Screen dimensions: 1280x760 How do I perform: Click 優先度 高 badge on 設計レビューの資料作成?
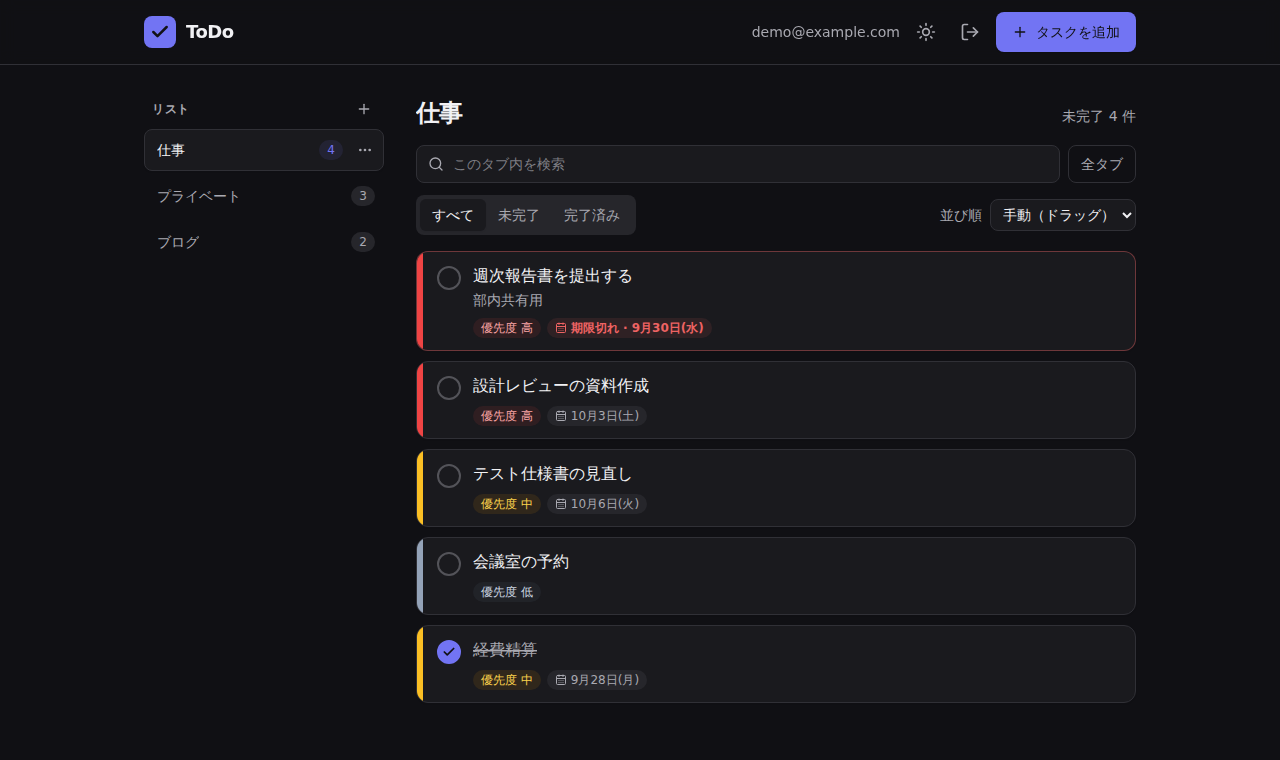(507, 416)
